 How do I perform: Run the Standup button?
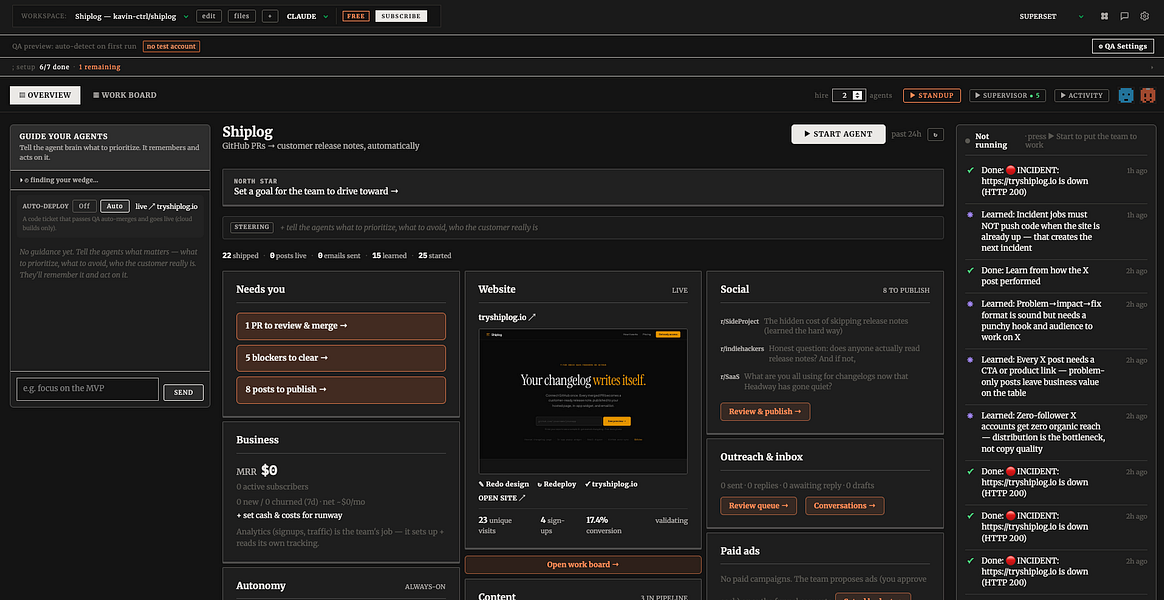point(932,95)
